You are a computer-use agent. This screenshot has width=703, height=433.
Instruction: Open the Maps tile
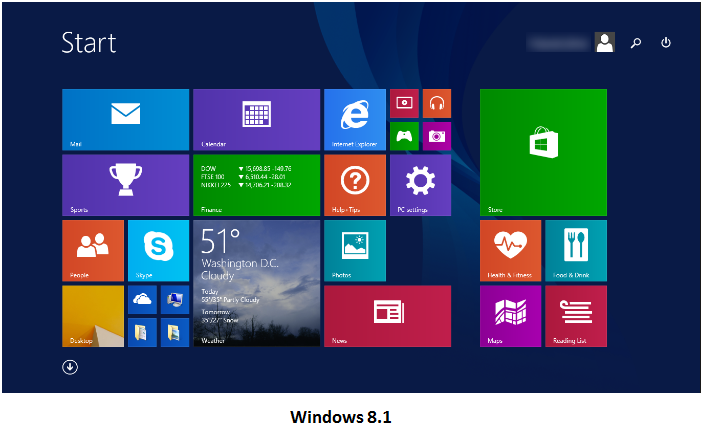(511, 316)
